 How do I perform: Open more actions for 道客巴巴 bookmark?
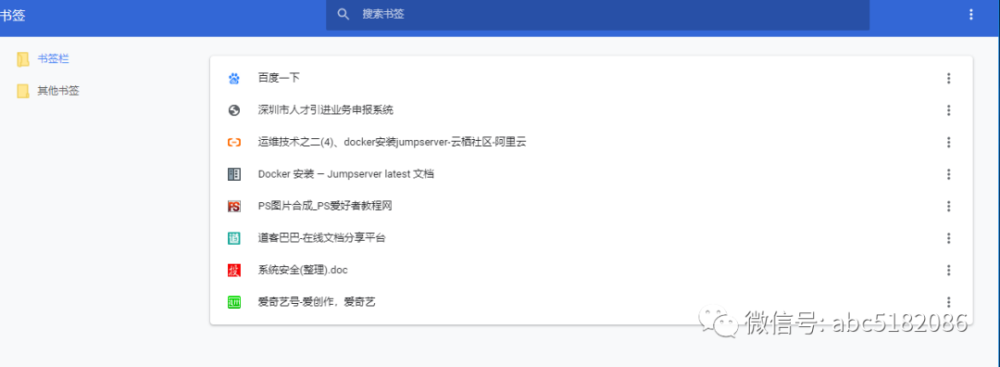(948, 238)
